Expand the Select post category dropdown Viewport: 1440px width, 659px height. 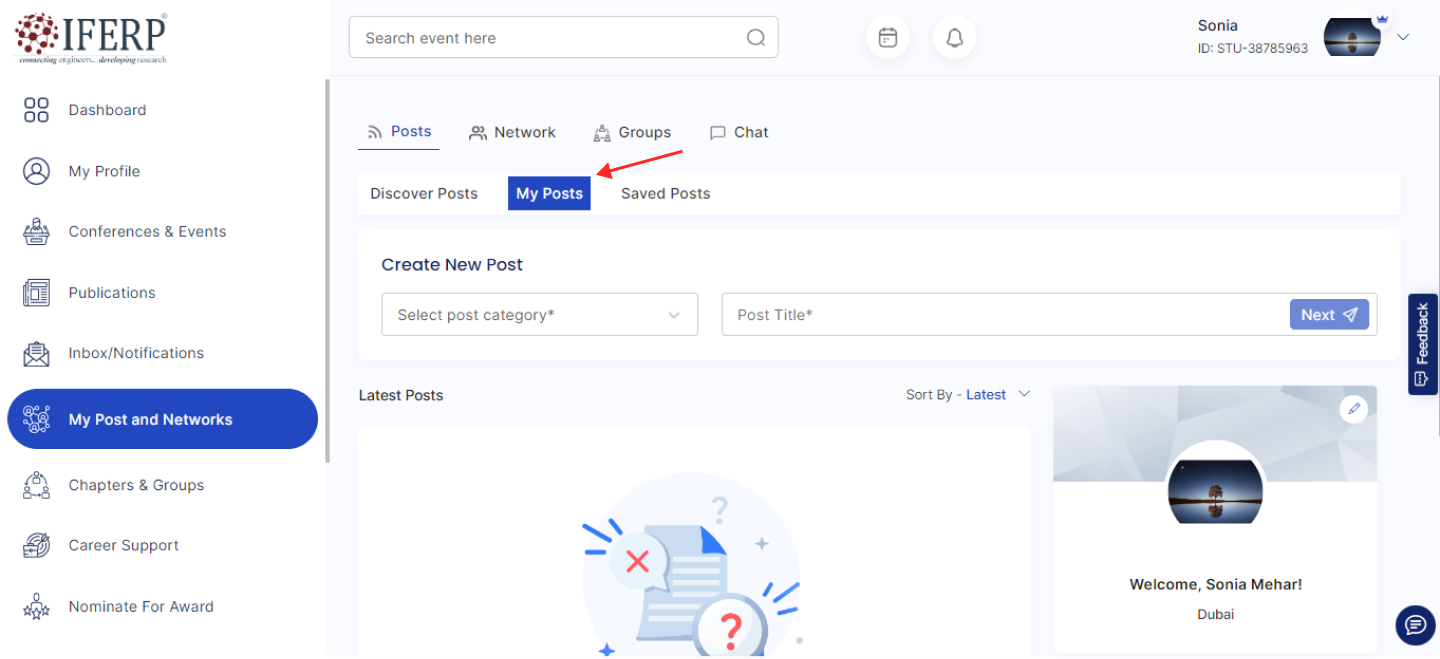(539, 315)
